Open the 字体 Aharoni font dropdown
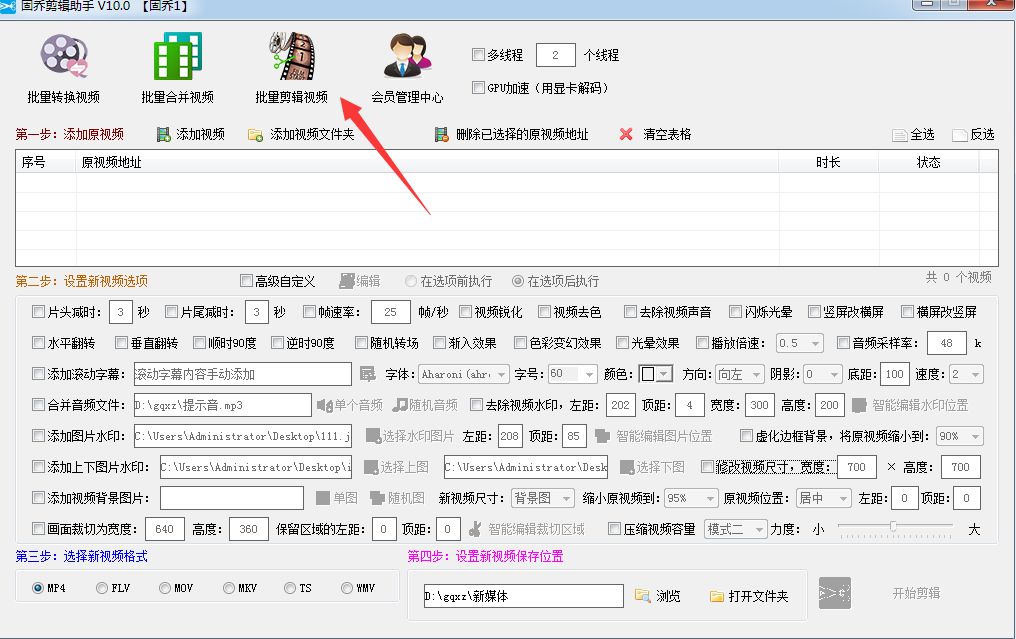 point(464,374)
